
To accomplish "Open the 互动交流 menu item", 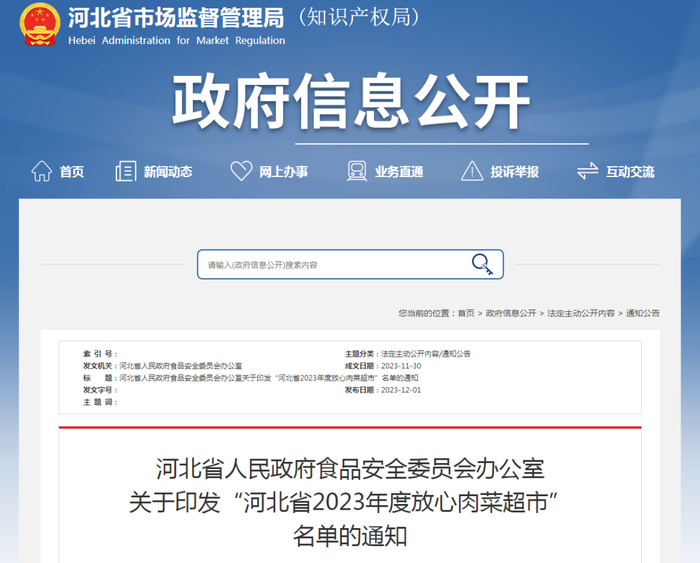I will (x=630, y=172).
